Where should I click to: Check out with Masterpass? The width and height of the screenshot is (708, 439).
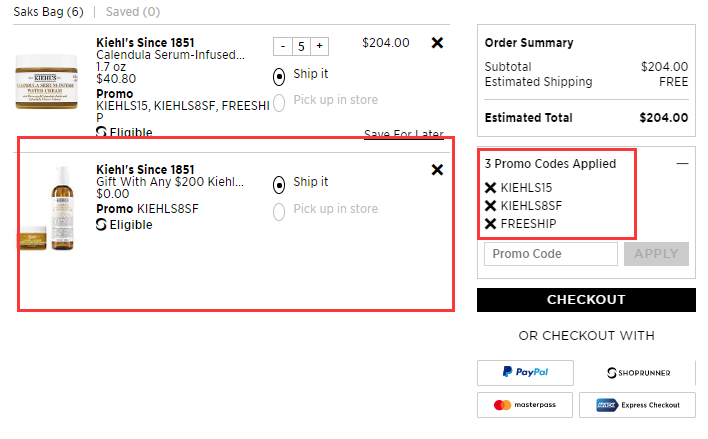click(525, 405)
